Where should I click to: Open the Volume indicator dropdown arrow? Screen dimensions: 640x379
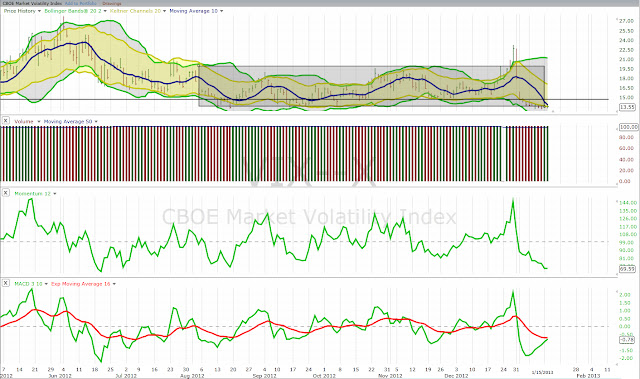[x=39, y=122]
